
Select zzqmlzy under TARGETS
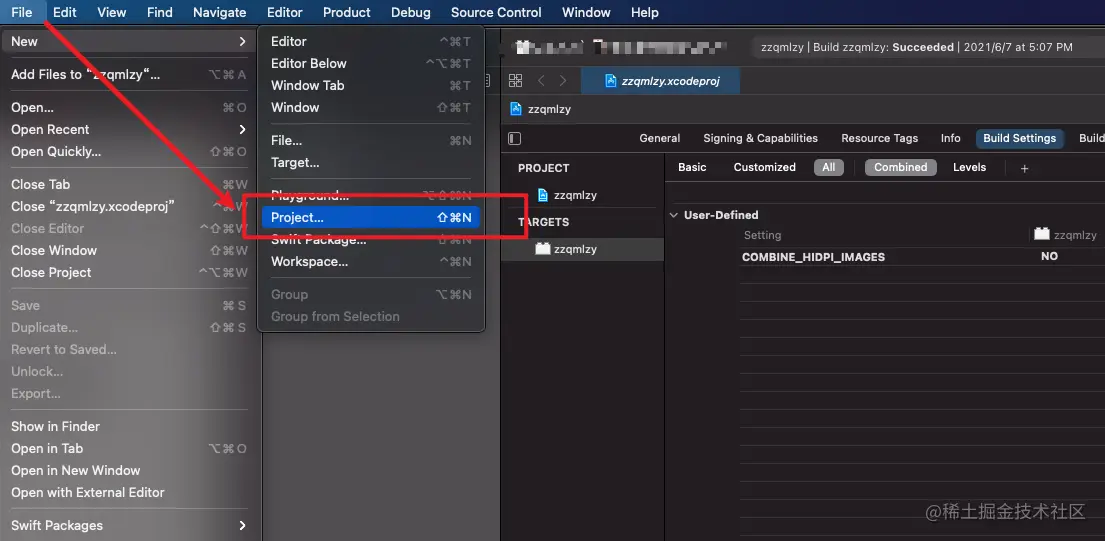(582, 249)
